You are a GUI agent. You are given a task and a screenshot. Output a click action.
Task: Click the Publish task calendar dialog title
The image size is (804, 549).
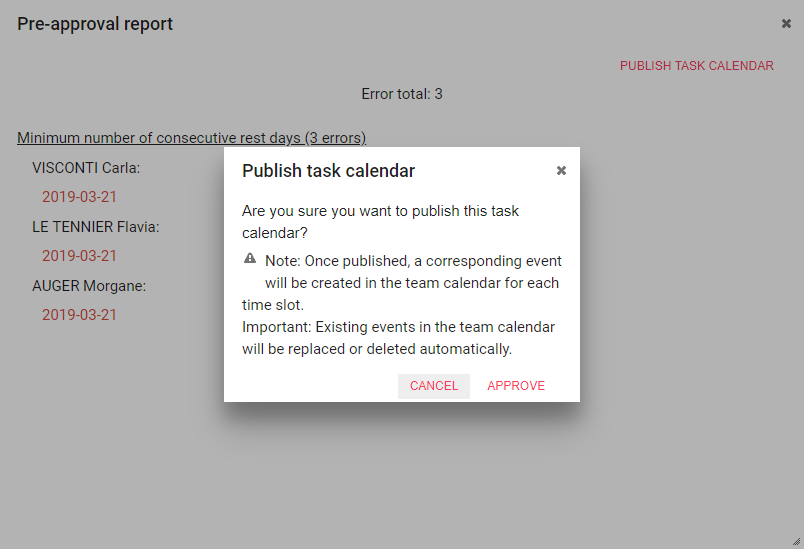coord(328,171)
